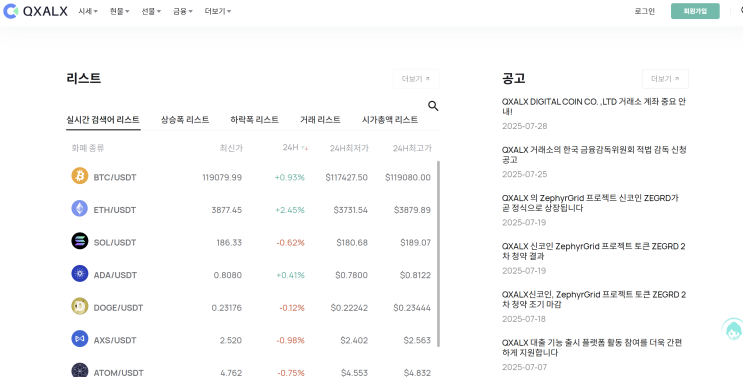Click SOL change value -0.62%

(290, 242)
